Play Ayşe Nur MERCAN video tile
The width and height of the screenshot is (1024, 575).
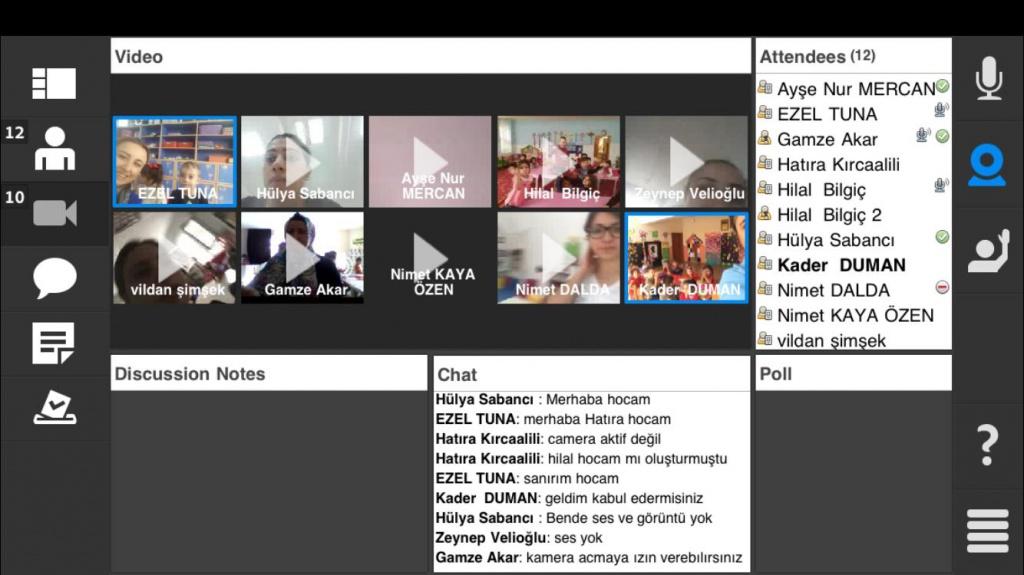(430, 162)
